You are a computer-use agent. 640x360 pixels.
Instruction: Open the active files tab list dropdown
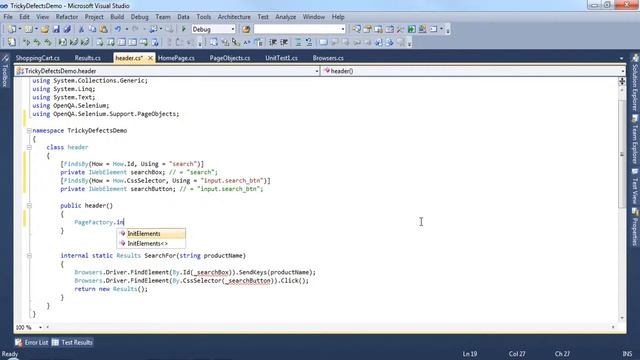(621, 58)
